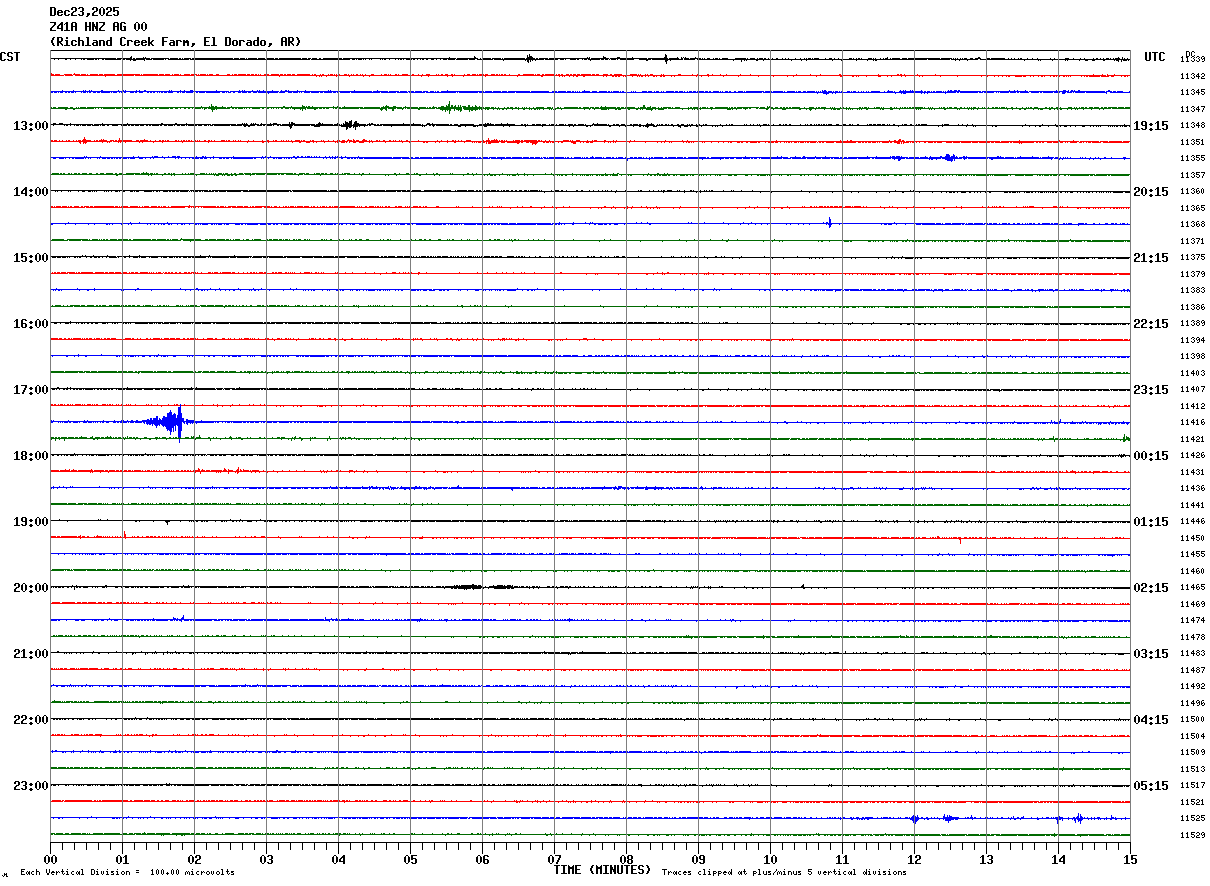Click DC value 11500
Image resolution: width=1210 pixels, height=886 pixels.
tap(1192, 720)
